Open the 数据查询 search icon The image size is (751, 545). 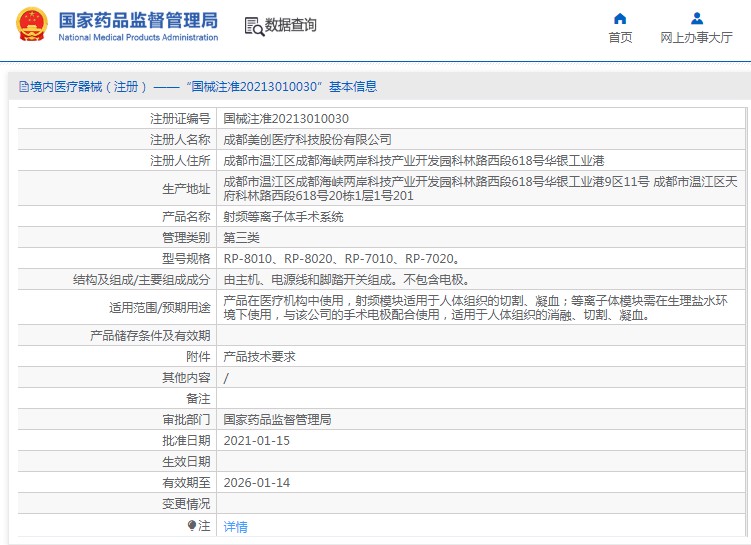[254, 26]
